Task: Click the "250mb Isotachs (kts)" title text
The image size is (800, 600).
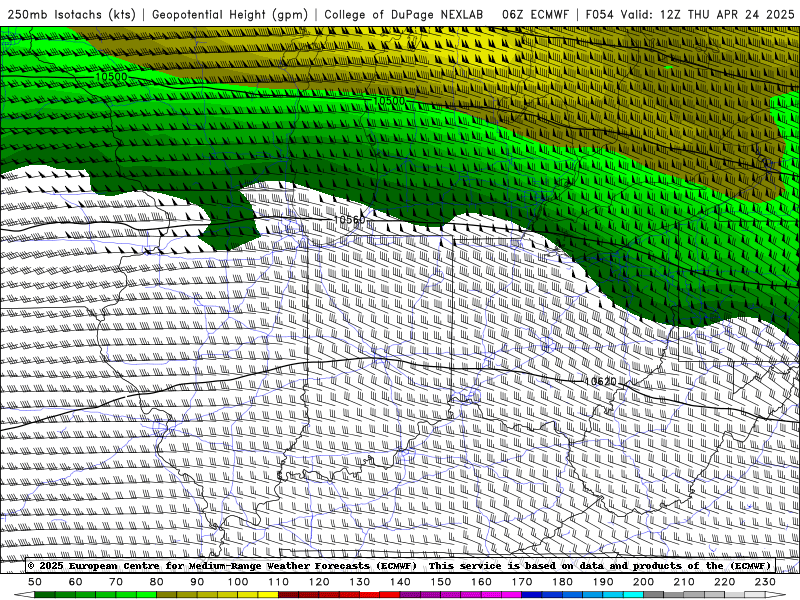Action: tap(71, 14)
